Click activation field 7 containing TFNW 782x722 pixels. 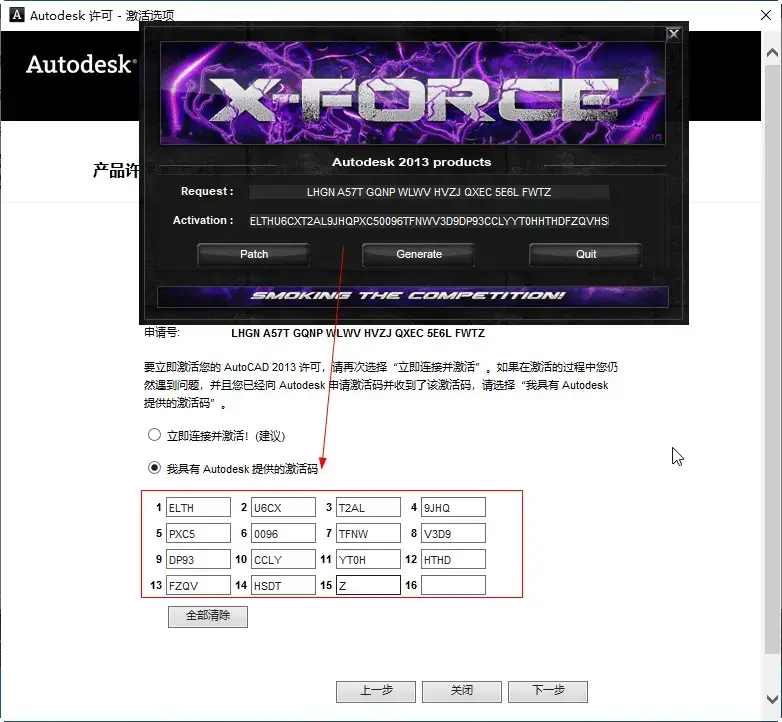click(368, 533)
